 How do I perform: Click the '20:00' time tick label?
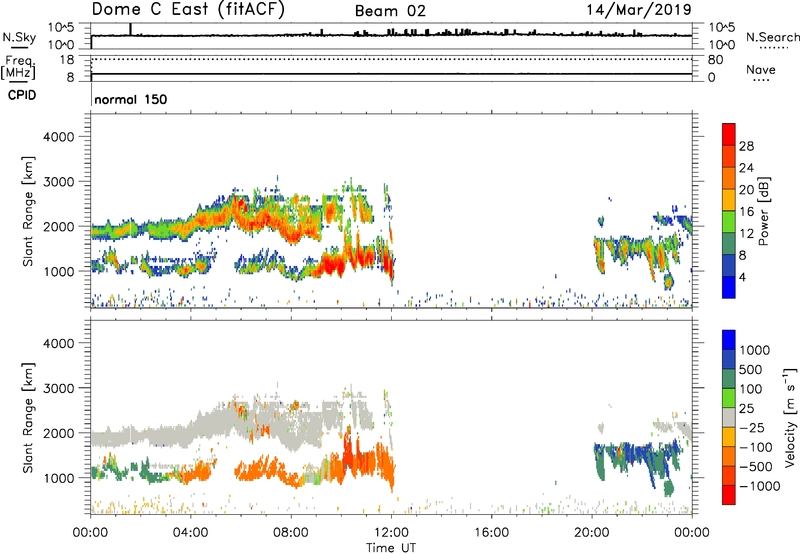pos(592,533)
